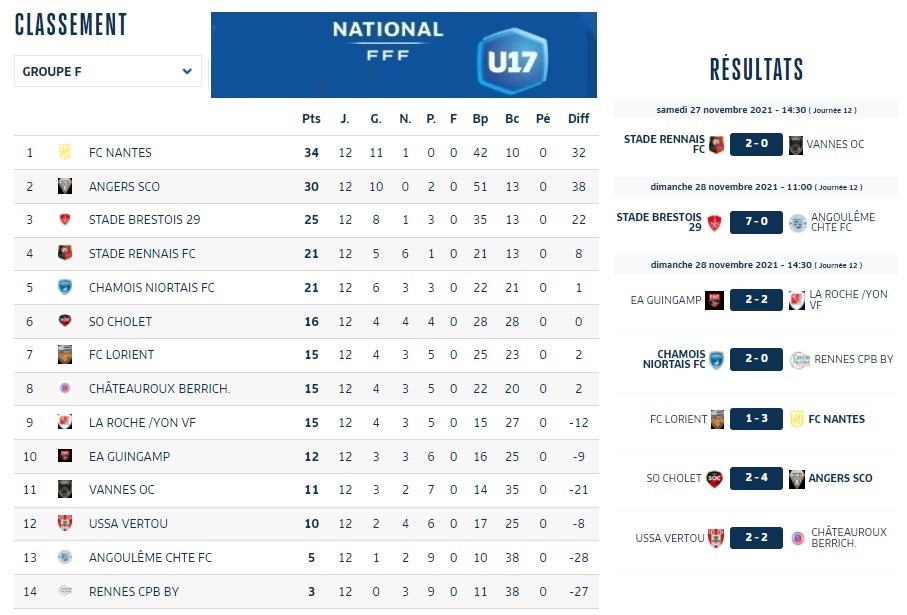Open the Stade Rennais 2-0 Vannes score
907x615 pixels.
click(756, 144)
